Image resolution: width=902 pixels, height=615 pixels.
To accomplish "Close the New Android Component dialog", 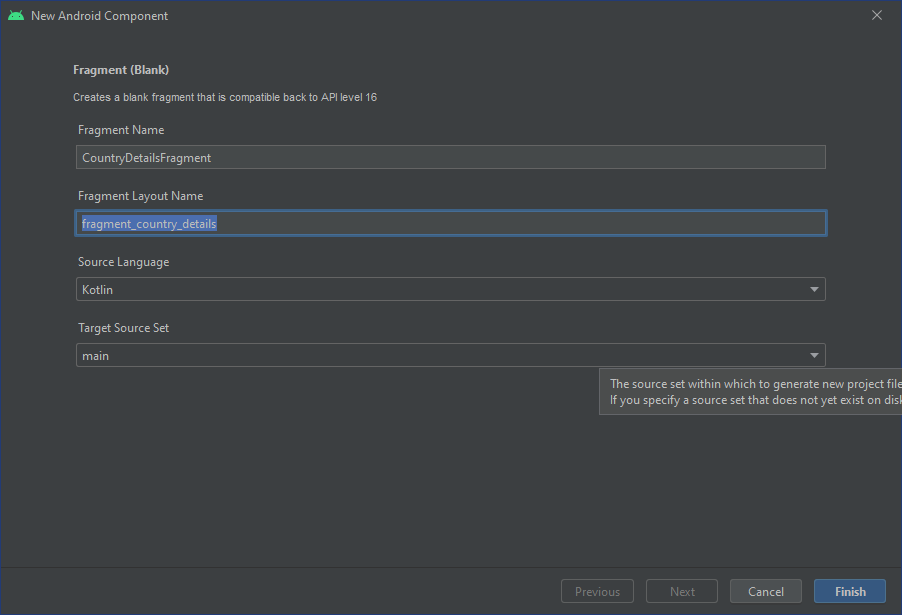I will (877, 15).
